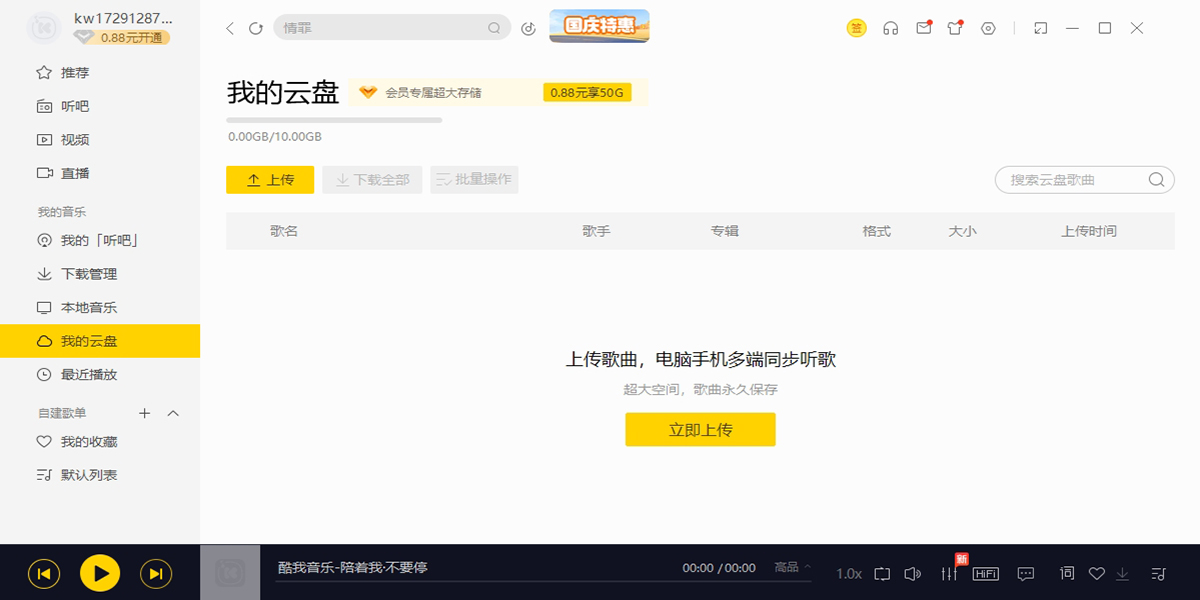Toggle the loop playback mode
This screenshot has width=1200, height=600.
[881, 574]
